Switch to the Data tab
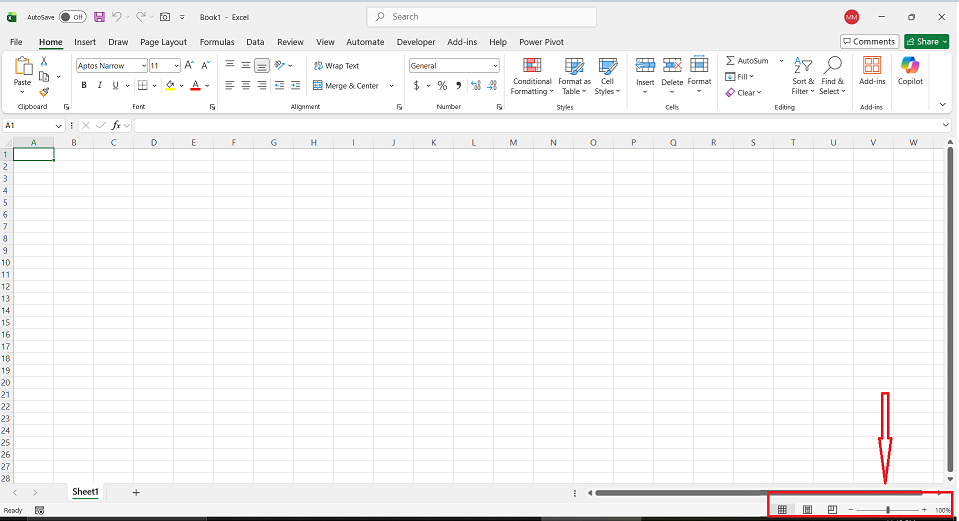This screenshot has height=521, width=959. click(255, 42)
